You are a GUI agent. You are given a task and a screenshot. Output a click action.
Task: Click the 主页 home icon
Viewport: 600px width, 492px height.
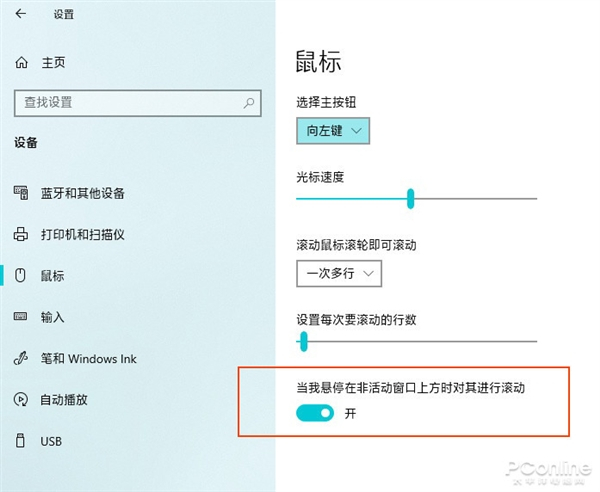click(x=22, y=62)
